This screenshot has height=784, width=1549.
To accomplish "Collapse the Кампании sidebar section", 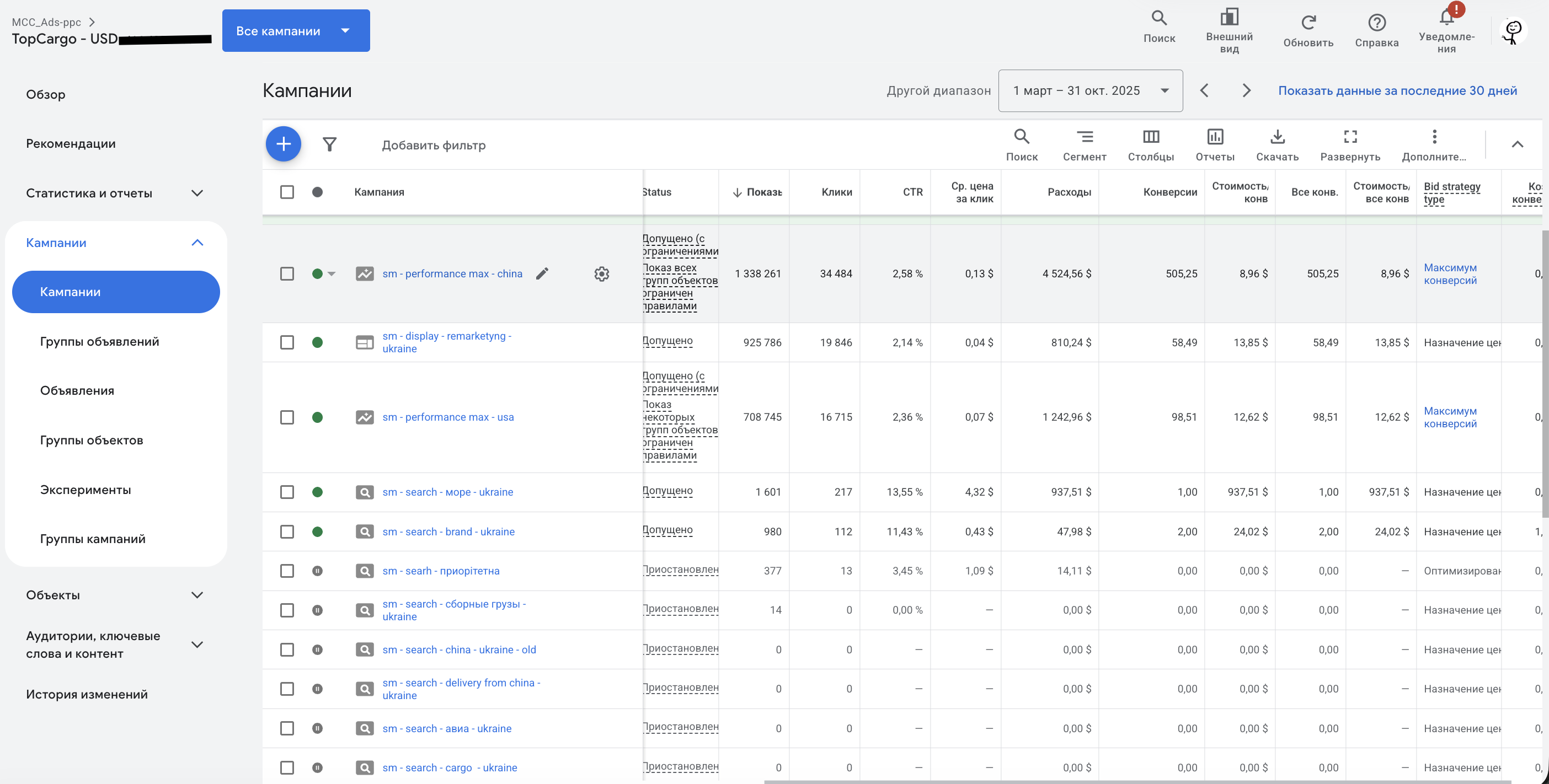I will (x=197, y=243).
